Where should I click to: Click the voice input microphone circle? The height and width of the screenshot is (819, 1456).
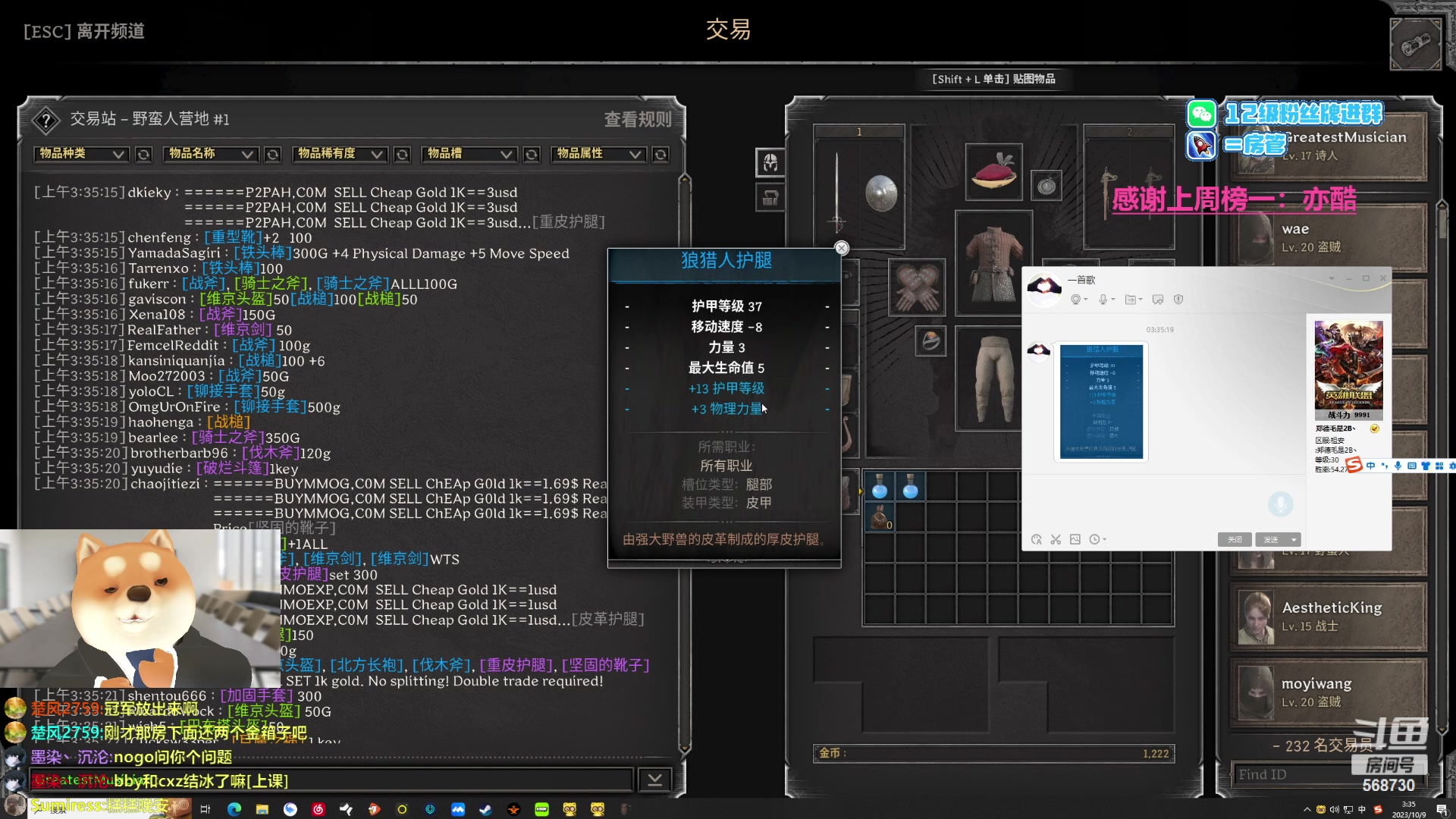point(1281,504)
